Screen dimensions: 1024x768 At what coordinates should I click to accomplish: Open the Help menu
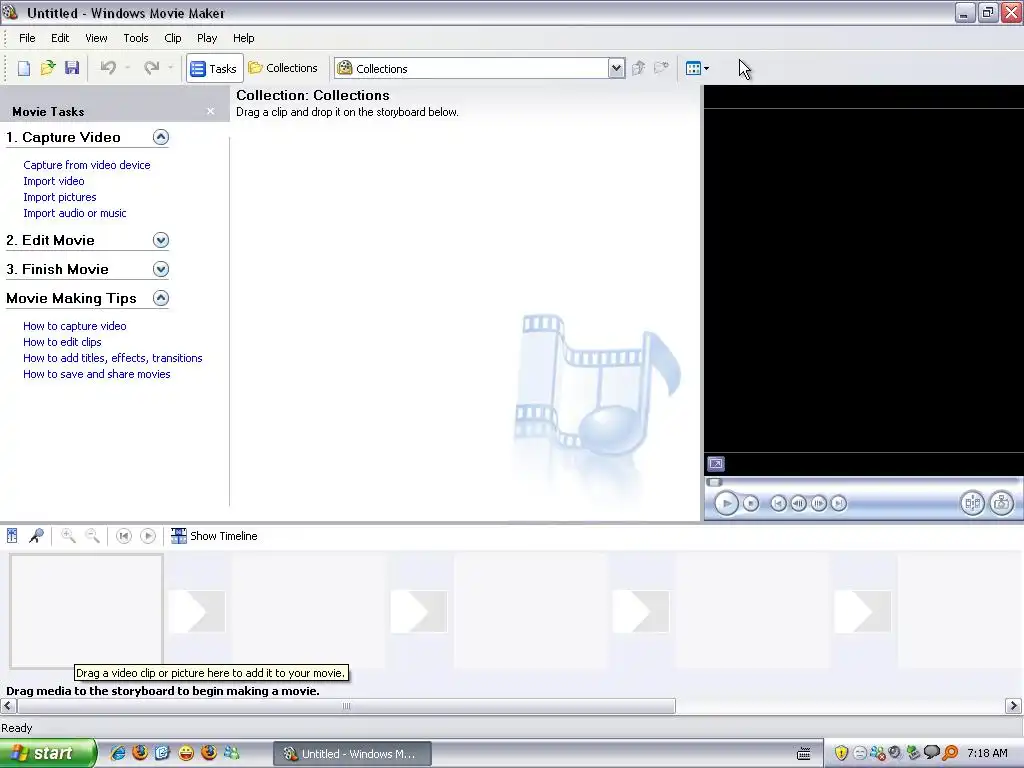coord(244,38)
